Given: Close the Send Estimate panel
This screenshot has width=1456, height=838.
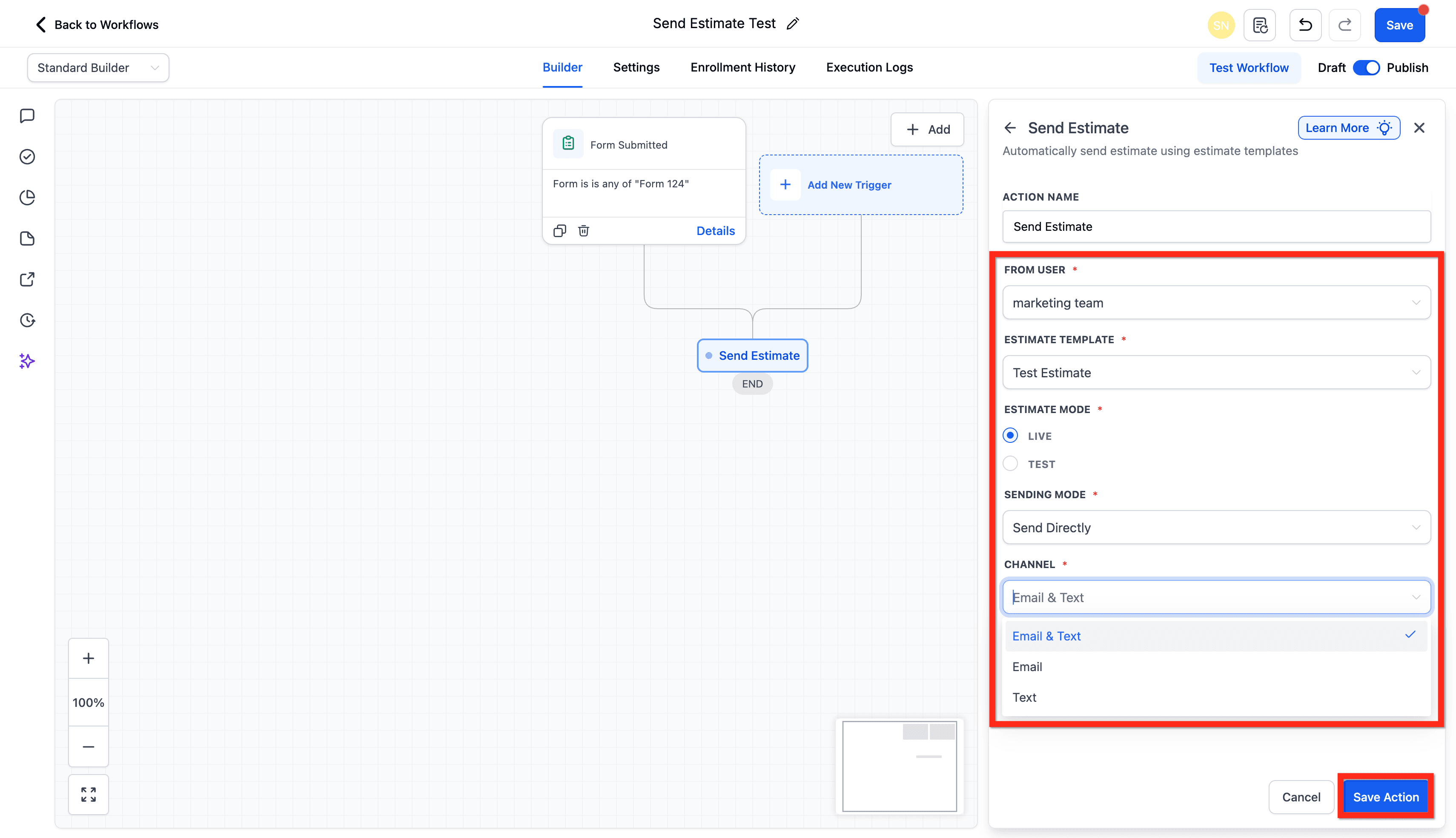Looking at the screenshot, I should coord(1419,128).
